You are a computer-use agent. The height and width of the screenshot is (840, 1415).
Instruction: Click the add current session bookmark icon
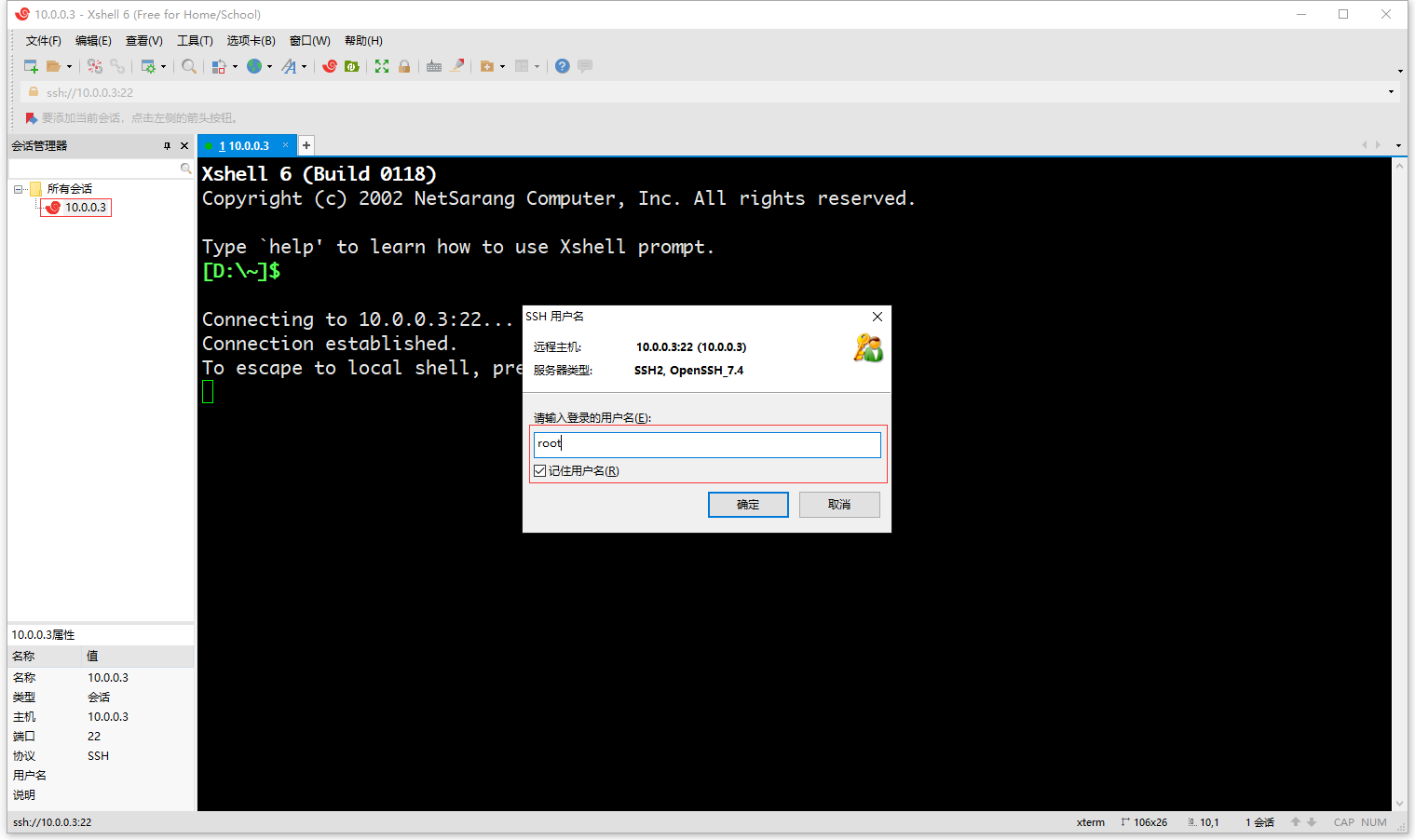pos(31,118)
